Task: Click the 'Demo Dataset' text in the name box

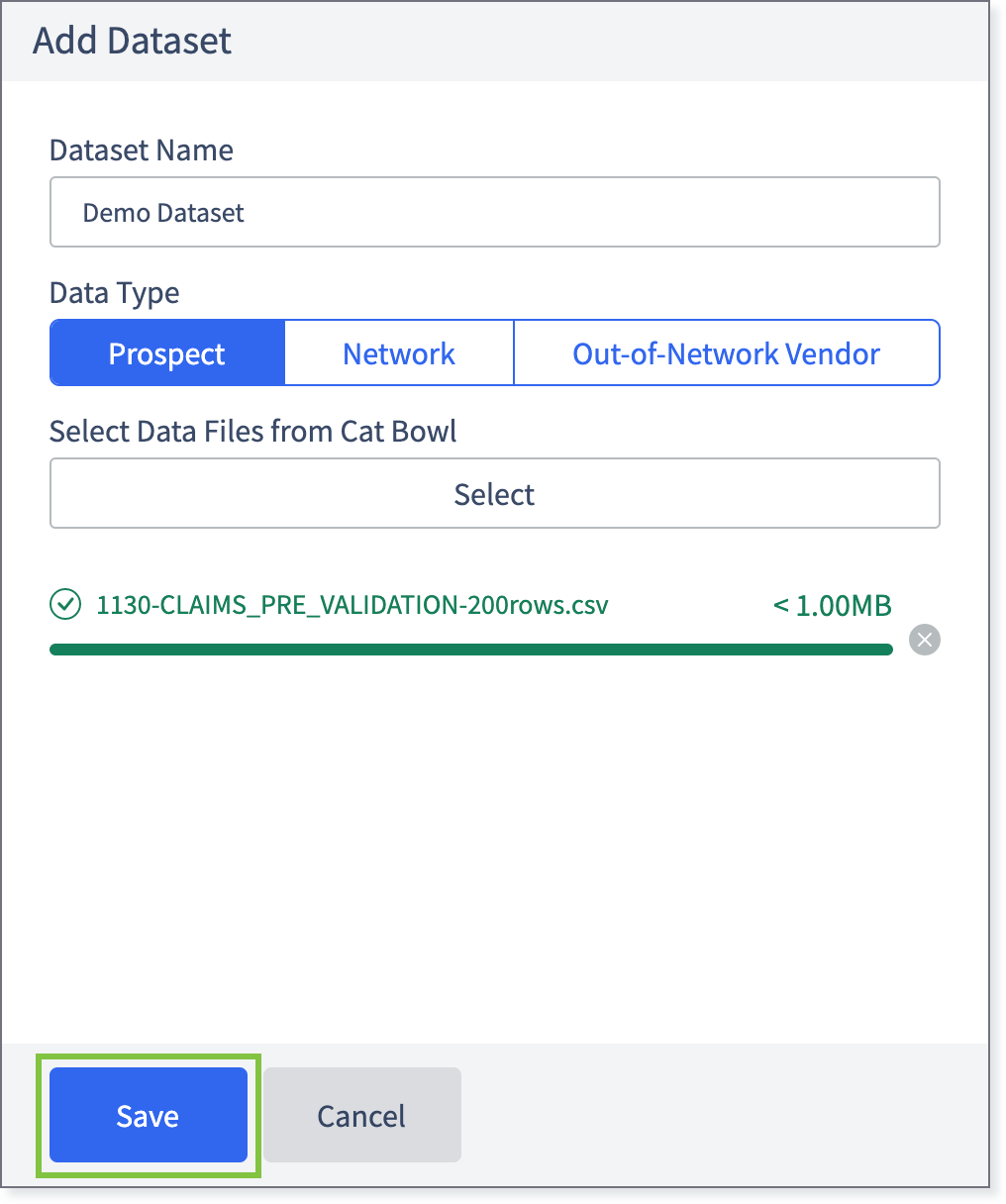Action: (163, 213)
